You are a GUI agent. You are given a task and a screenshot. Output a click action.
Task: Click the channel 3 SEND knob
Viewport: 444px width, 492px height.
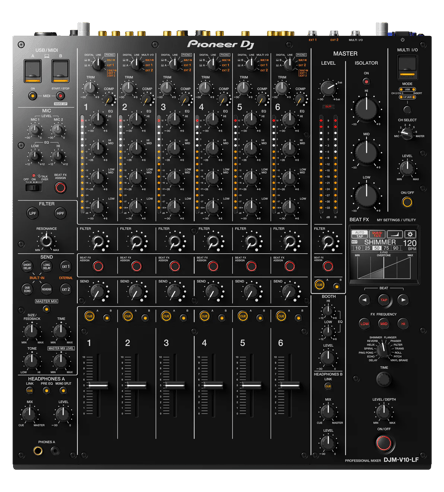174,292
